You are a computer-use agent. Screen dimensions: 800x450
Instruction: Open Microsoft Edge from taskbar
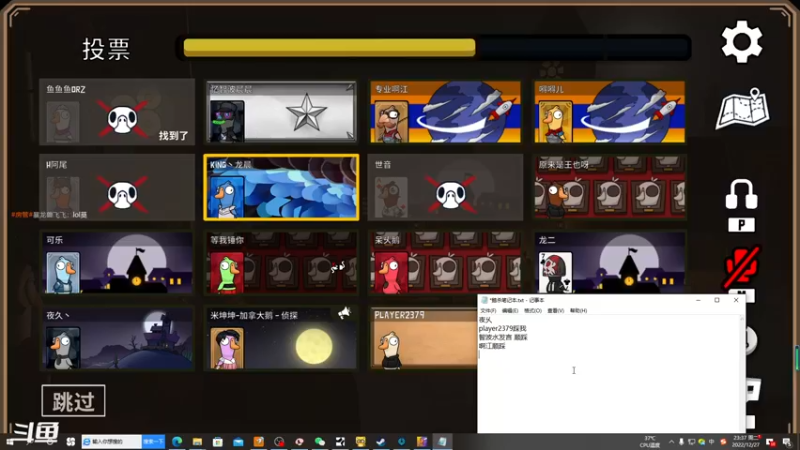[x=177, y=441]
